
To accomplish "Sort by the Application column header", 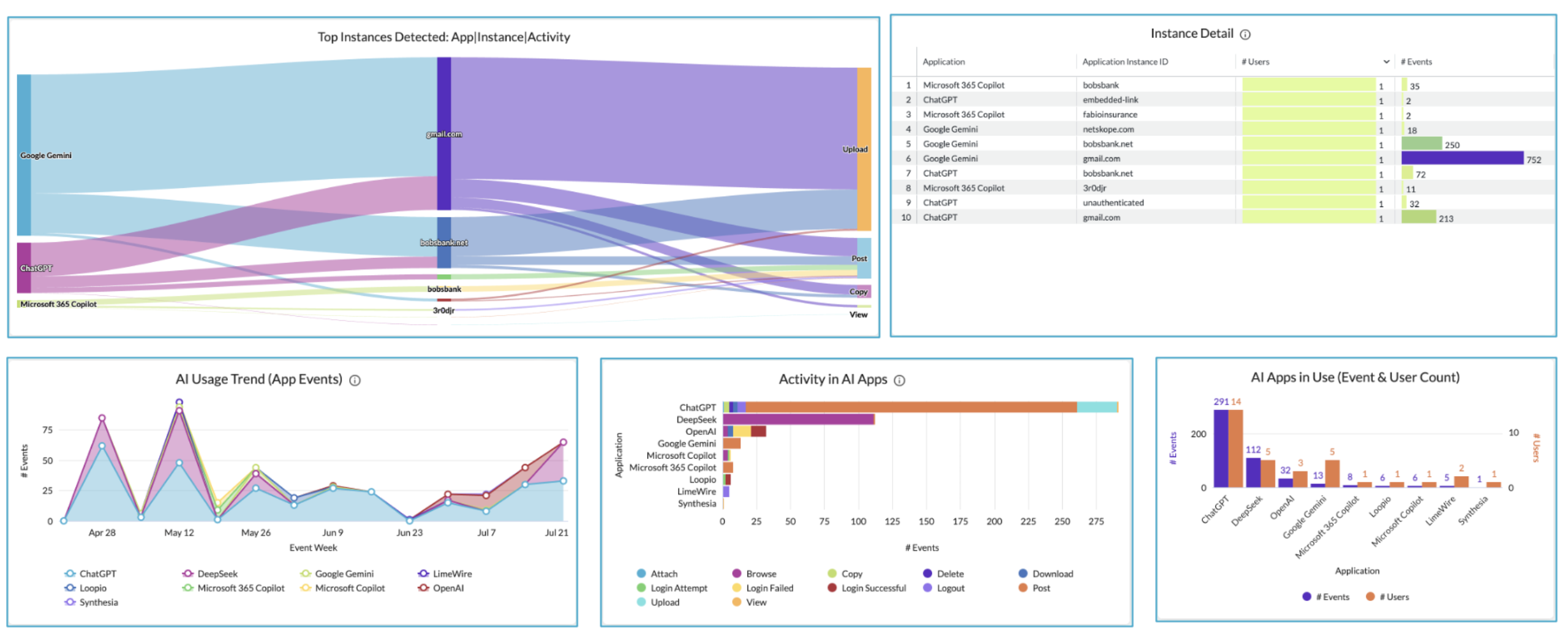I will tap(943, 62).
